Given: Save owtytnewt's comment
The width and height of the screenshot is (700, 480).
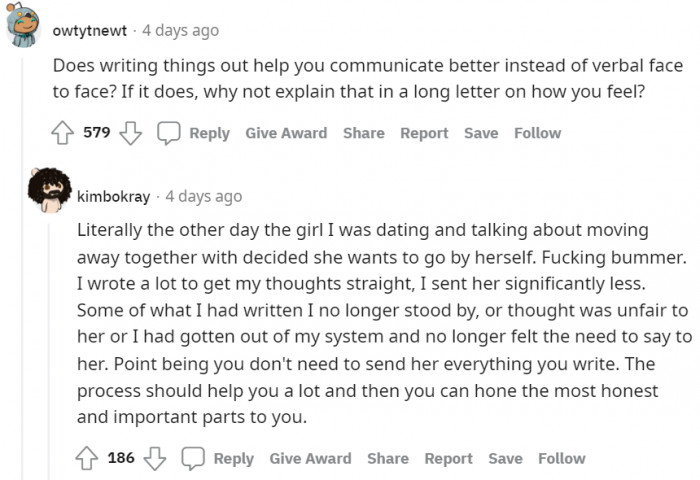Looking at the screenshot, I should (481, 133).
